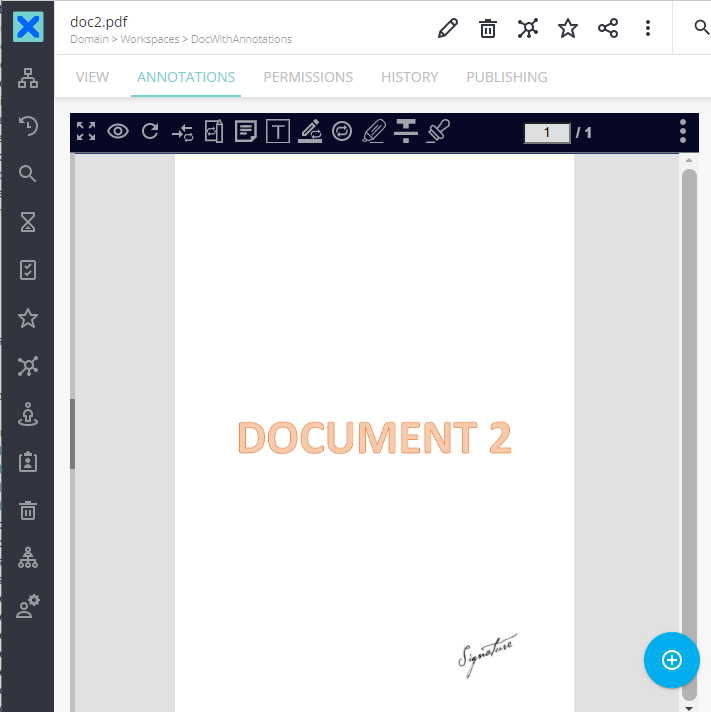Click the left panel resize handle

point(72,434)
